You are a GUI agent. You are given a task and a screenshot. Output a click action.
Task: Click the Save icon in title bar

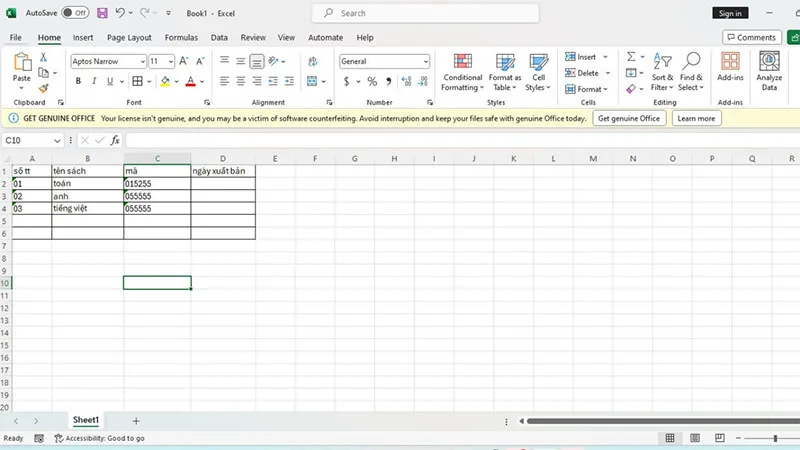tap(102, 13)
